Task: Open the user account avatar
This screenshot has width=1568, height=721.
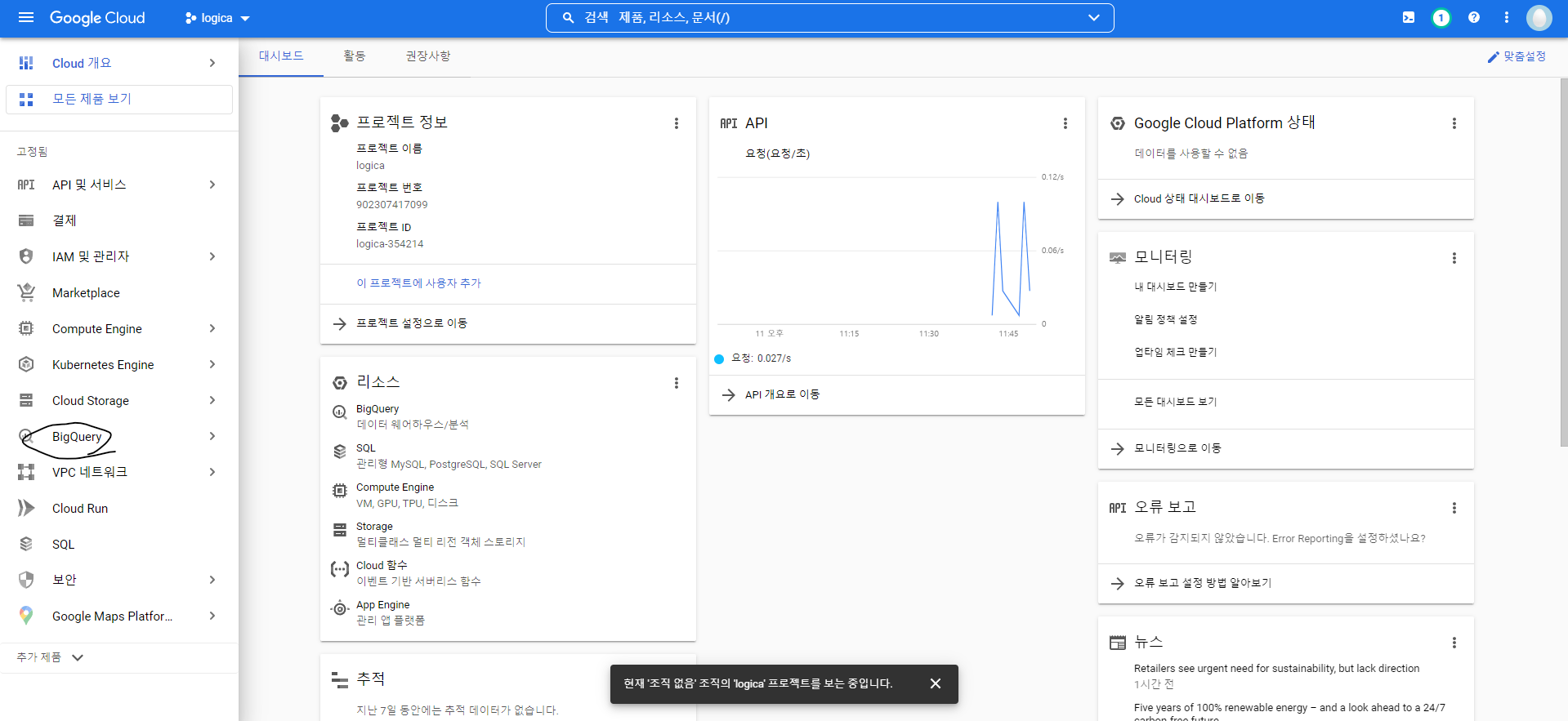Action: point(1539,17)
